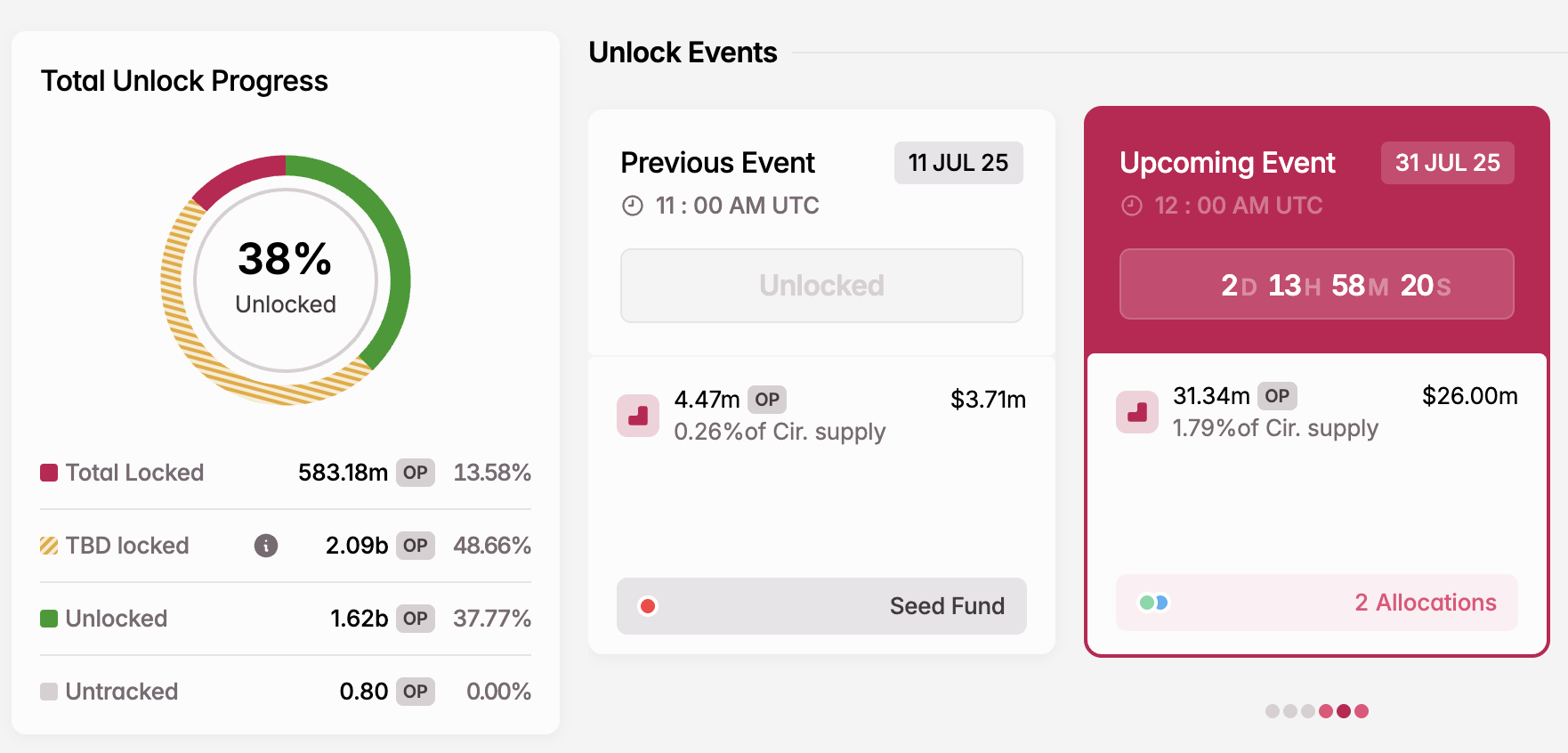Click the info icon next to TBD locked

(x=265, y=546)
